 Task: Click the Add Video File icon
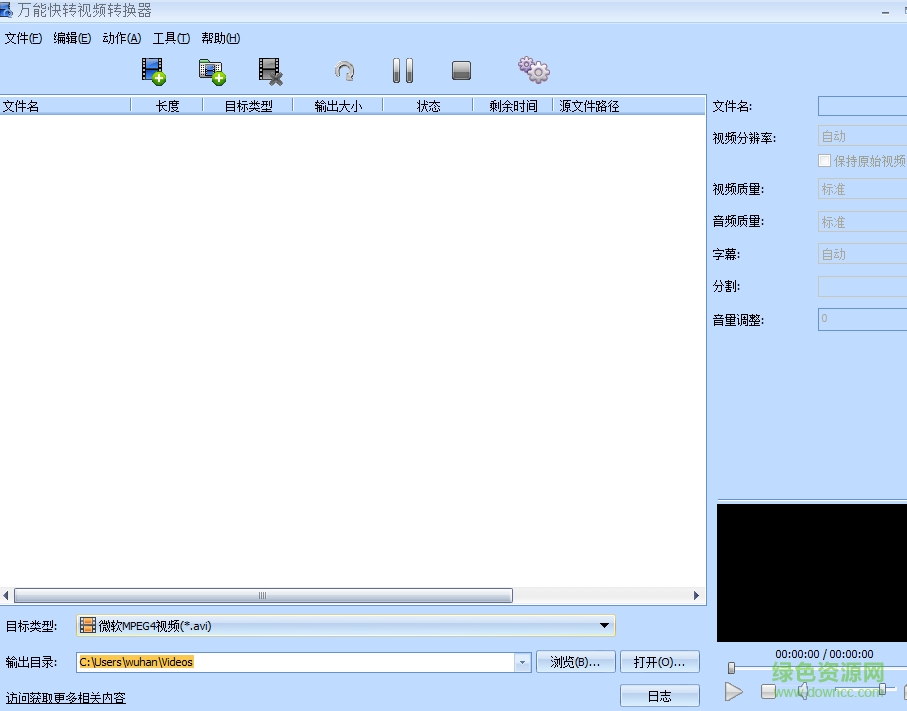pos(152,69)
